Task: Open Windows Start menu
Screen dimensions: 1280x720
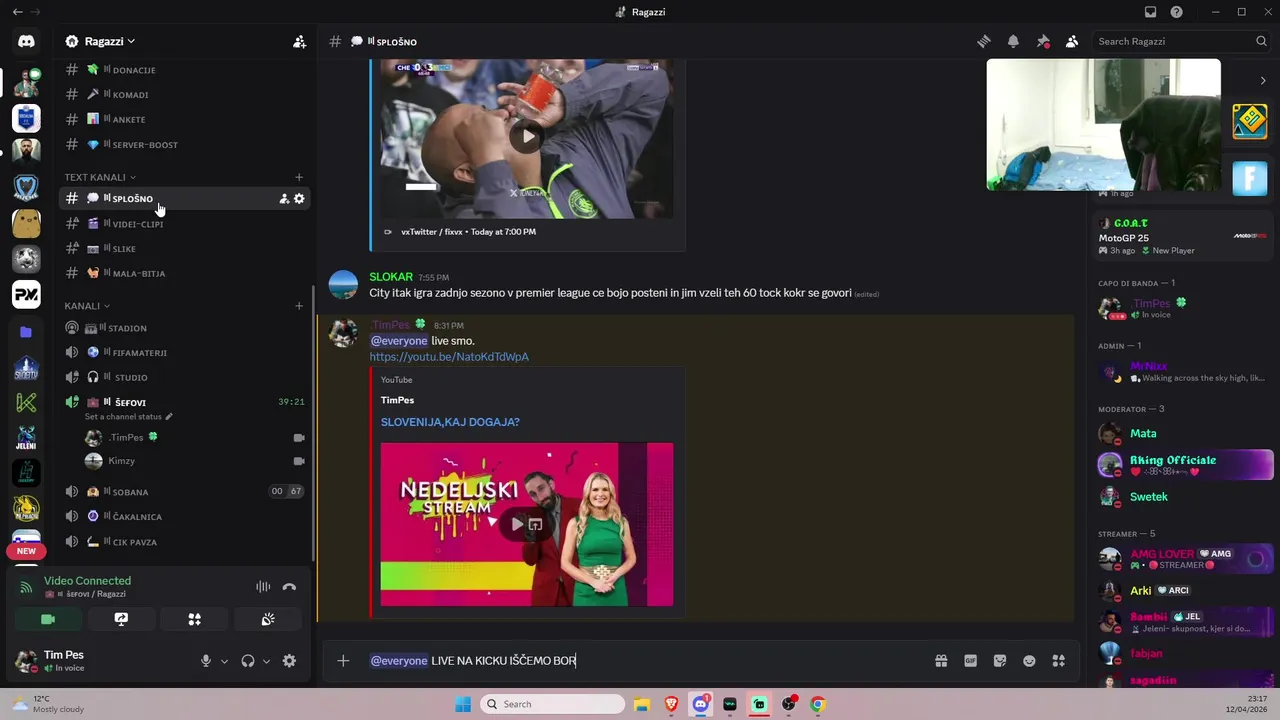Action: [463, 704]
